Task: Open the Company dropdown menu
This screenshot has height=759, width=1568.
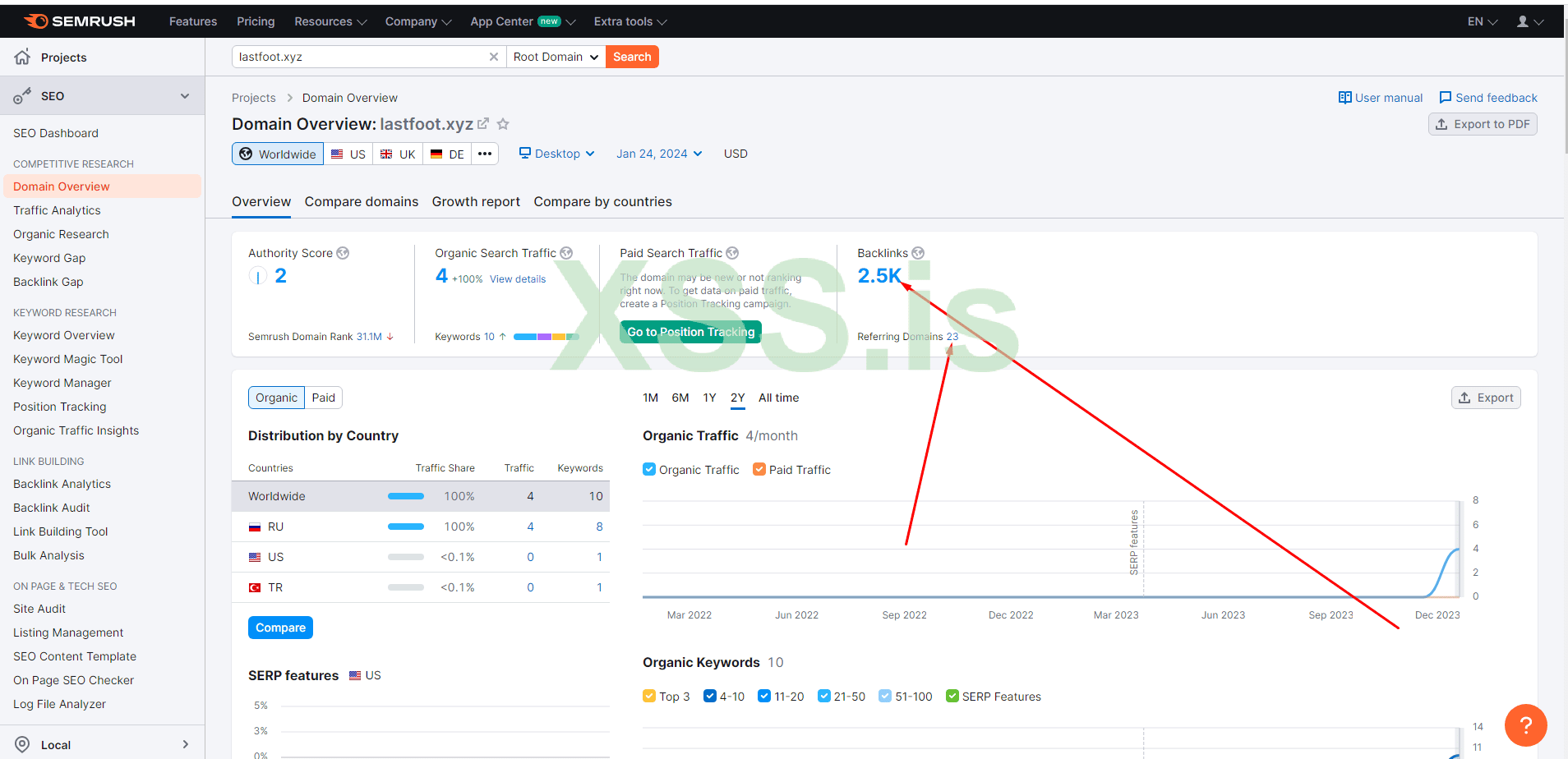Action: pyautogui.click(x=418, y=21)
